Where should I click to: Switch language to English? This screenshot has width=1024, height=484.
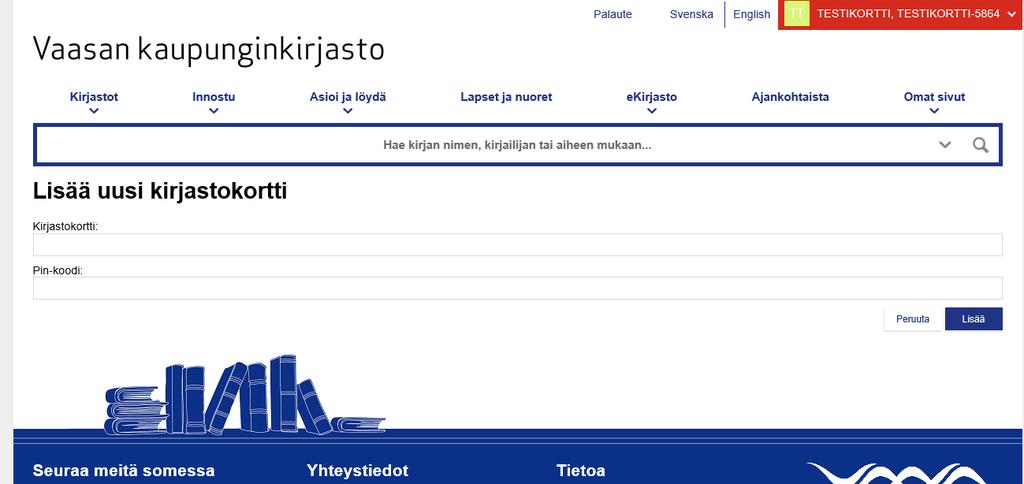(752, 14)
